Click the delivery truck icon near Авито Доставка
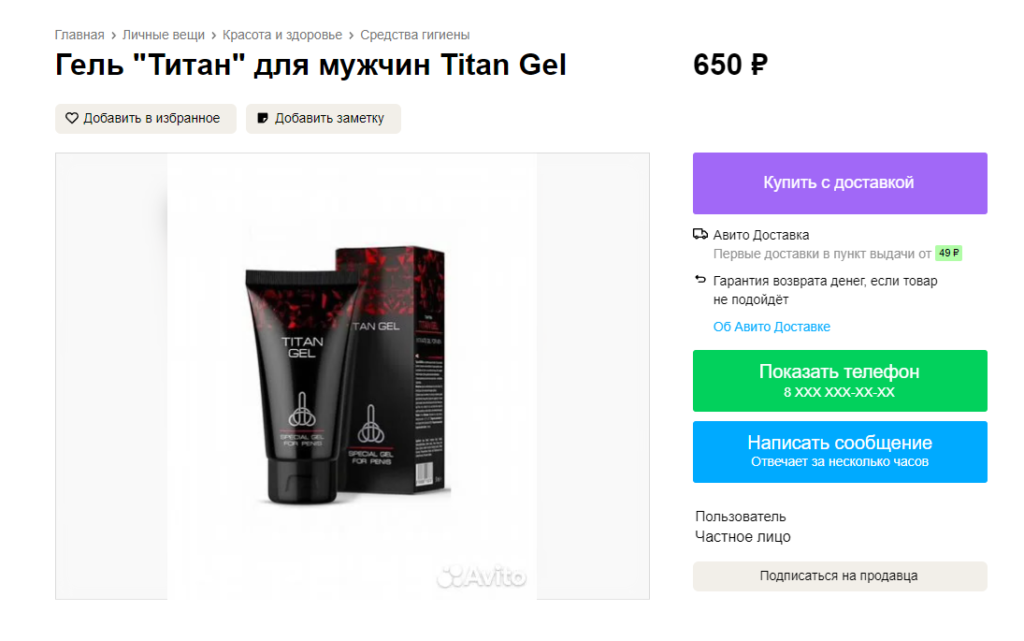This screenshot has width=1024, height=641. tap(700, 234)
